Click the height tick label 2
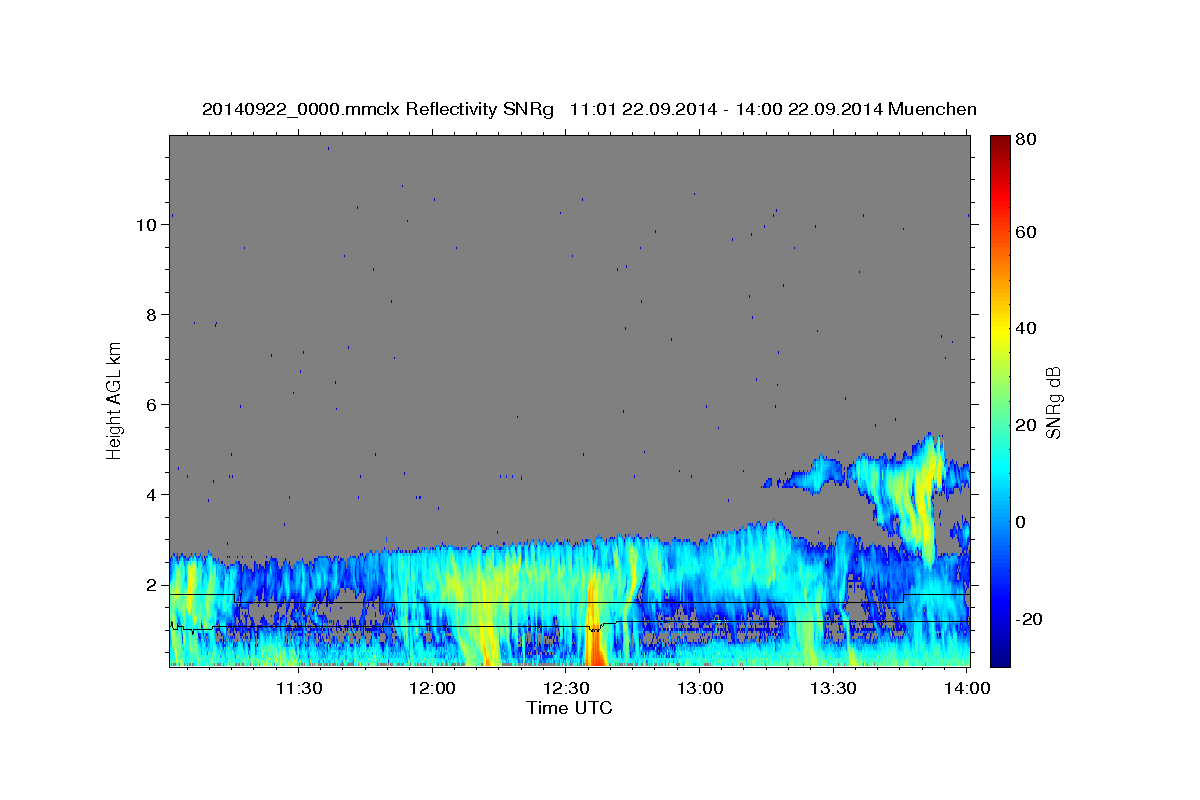 coord(153,585)
